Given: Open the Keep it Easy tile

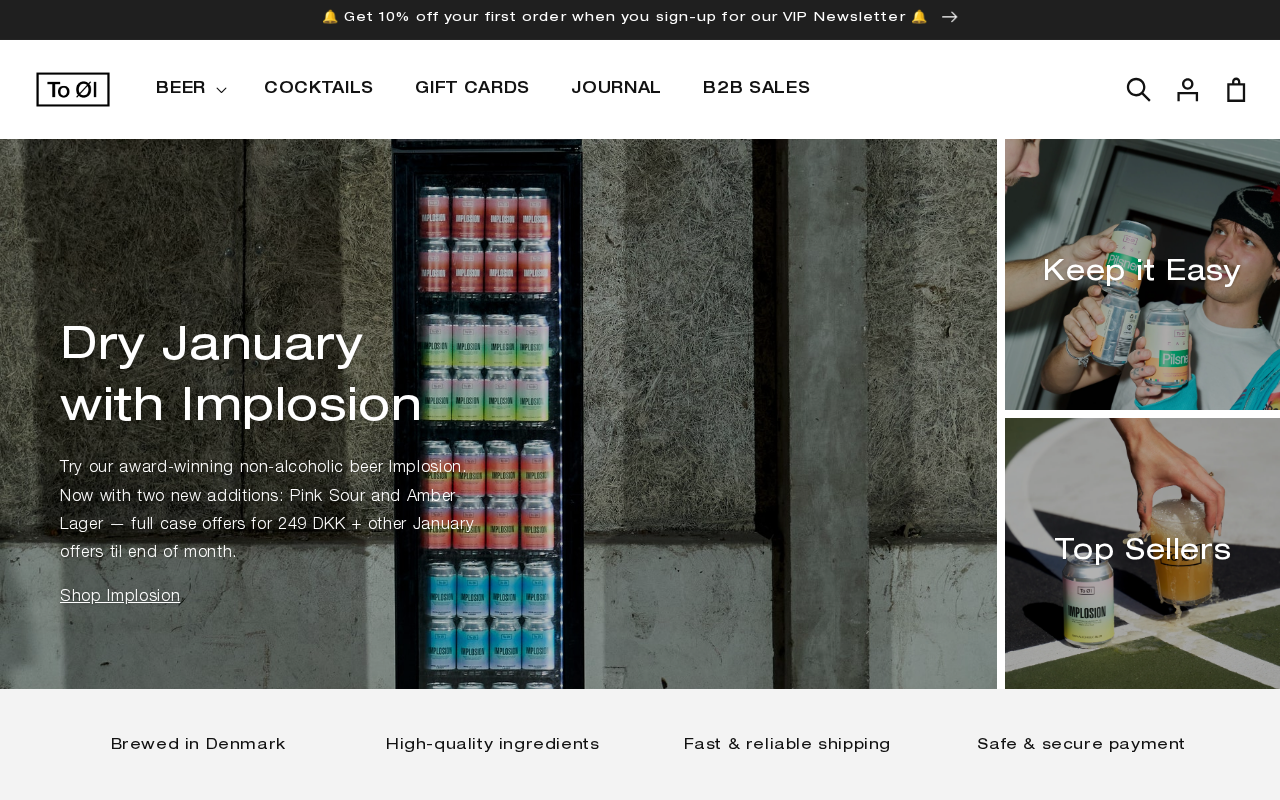Looking at the screenshot, I should click(x=1142, y=274).
